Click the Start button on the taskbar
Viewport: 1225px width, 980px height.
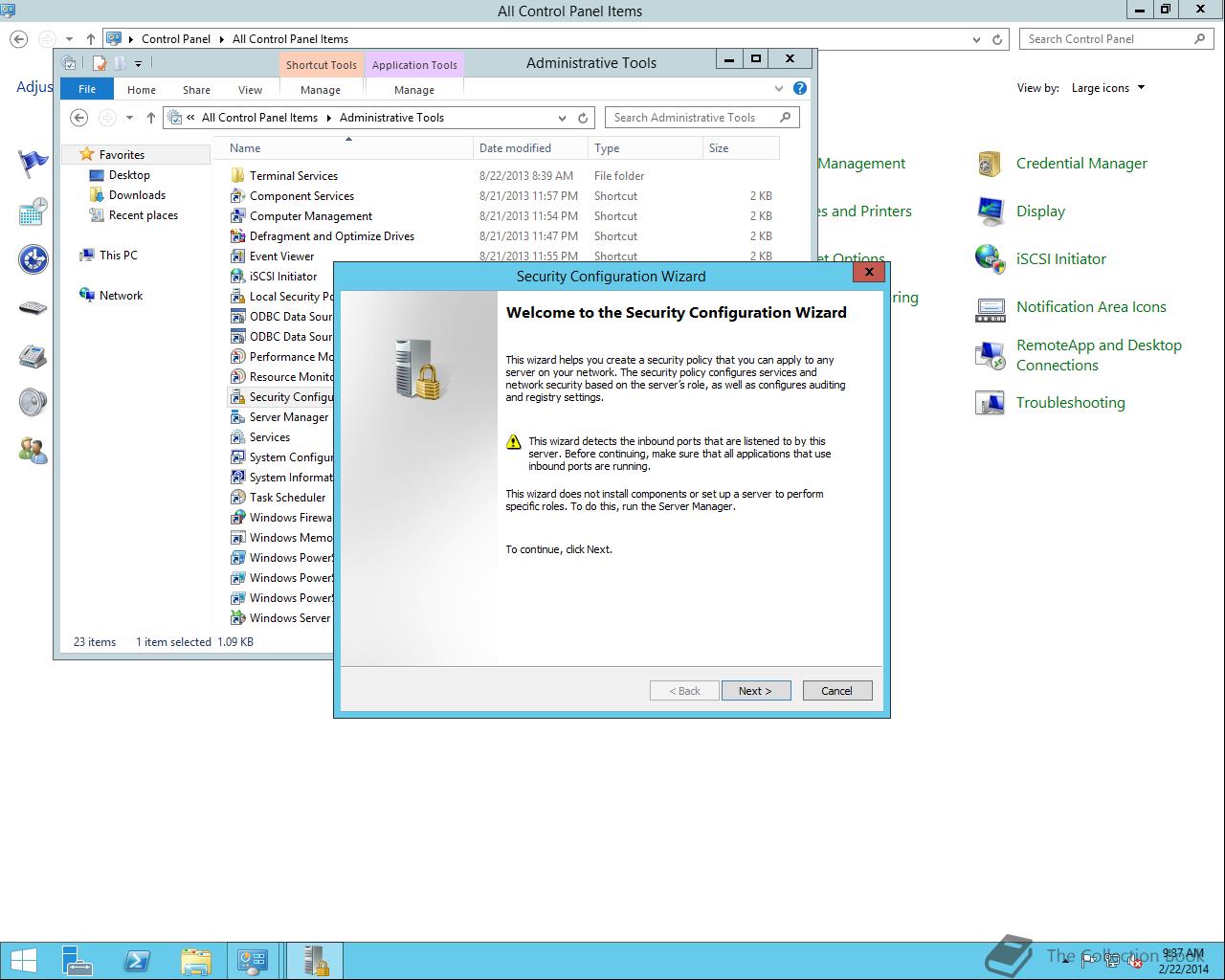point(24,961)
